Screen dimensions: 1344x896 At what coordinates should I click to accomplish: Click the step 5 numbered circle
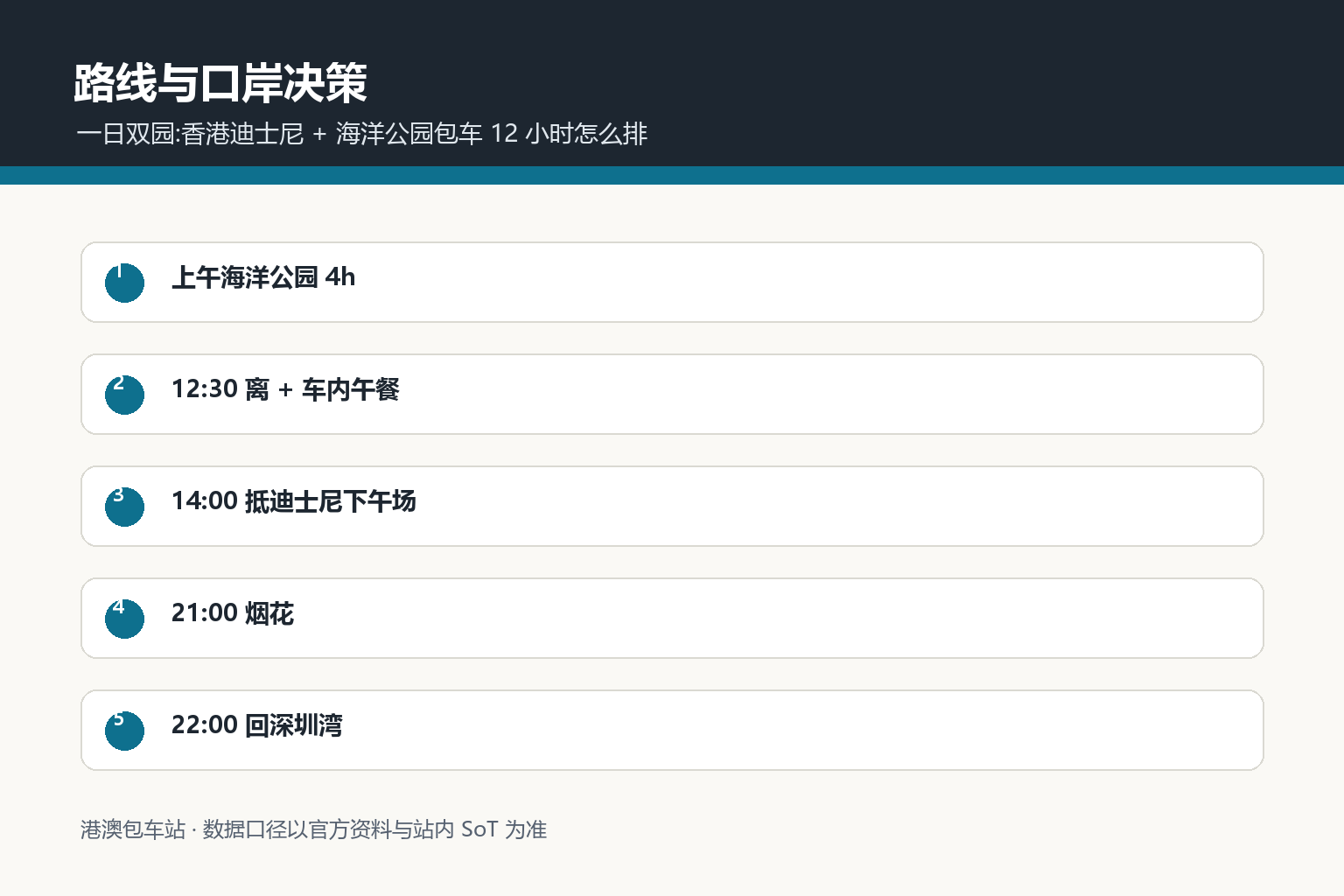tap(124, 731)
